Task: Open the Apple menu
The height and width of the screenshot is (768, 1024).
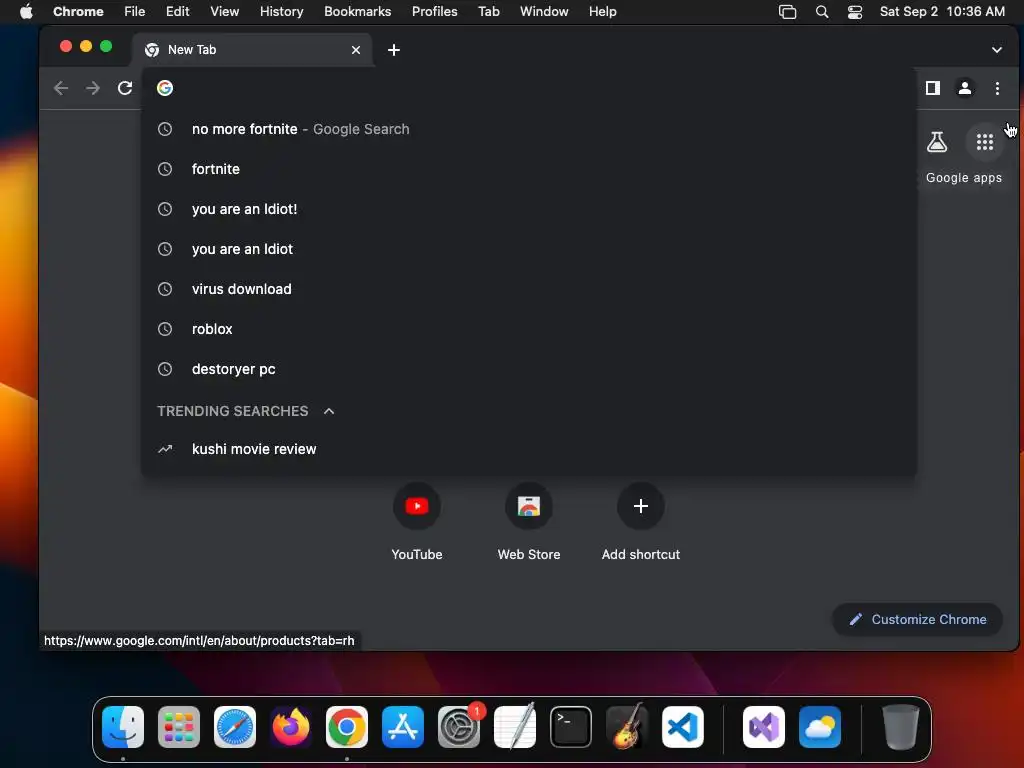Action: tap(26, 12)
